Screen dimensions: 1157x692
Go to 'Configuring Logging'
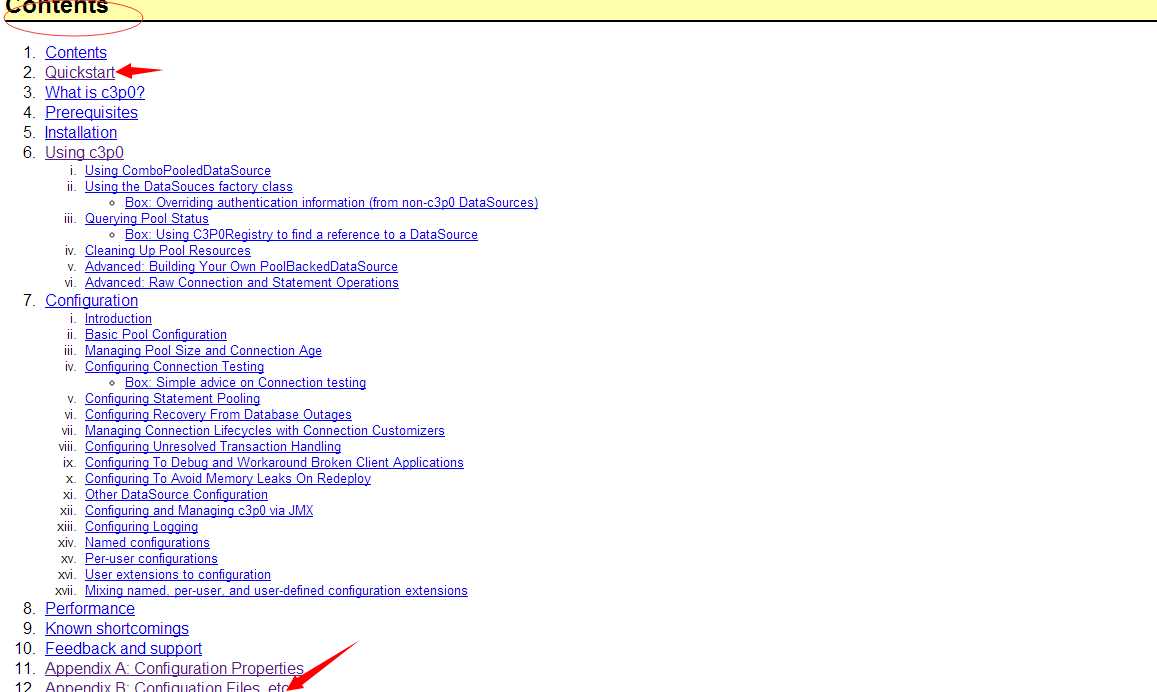point(141,527)
